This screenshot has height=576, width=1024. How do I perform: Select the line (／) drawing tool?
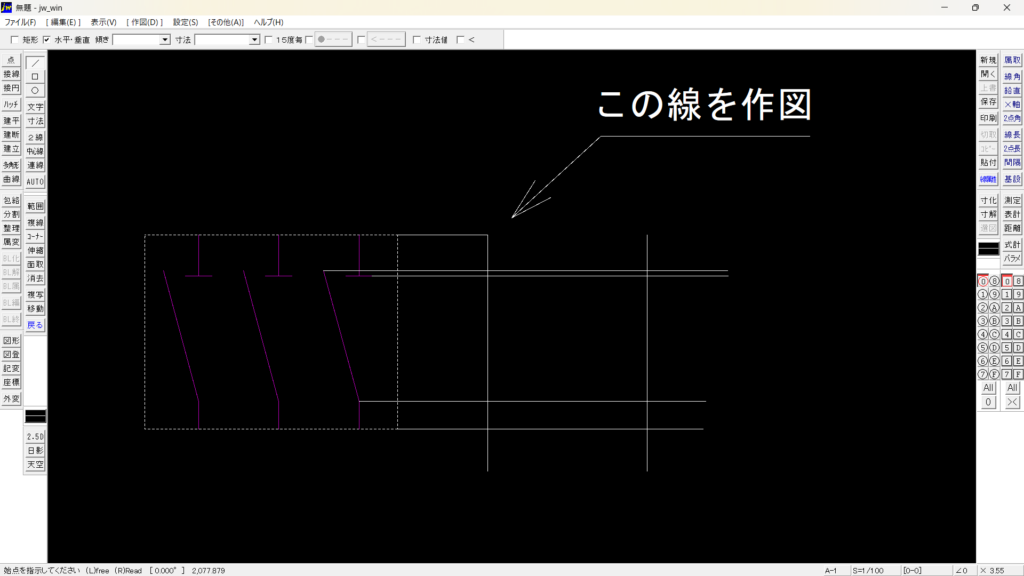(x=35, y=62)
